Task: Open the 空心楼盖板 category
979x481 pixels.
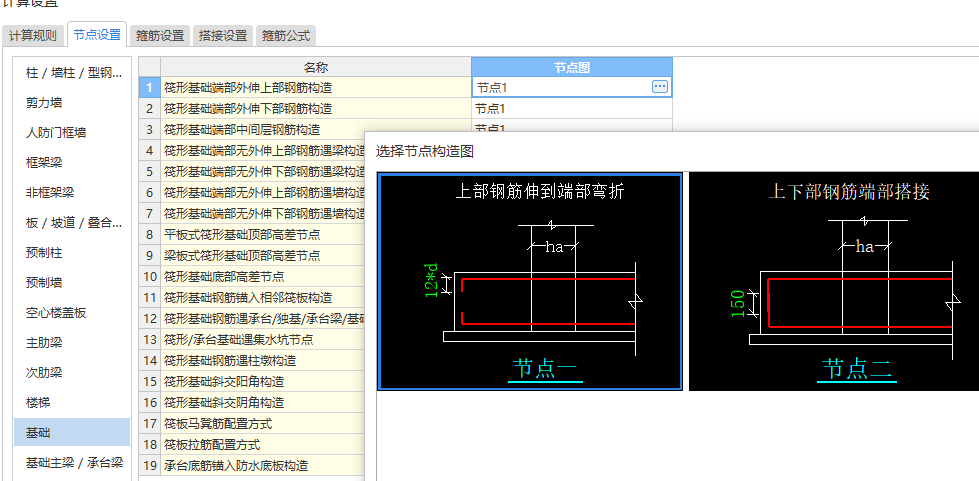Action: 73,312
